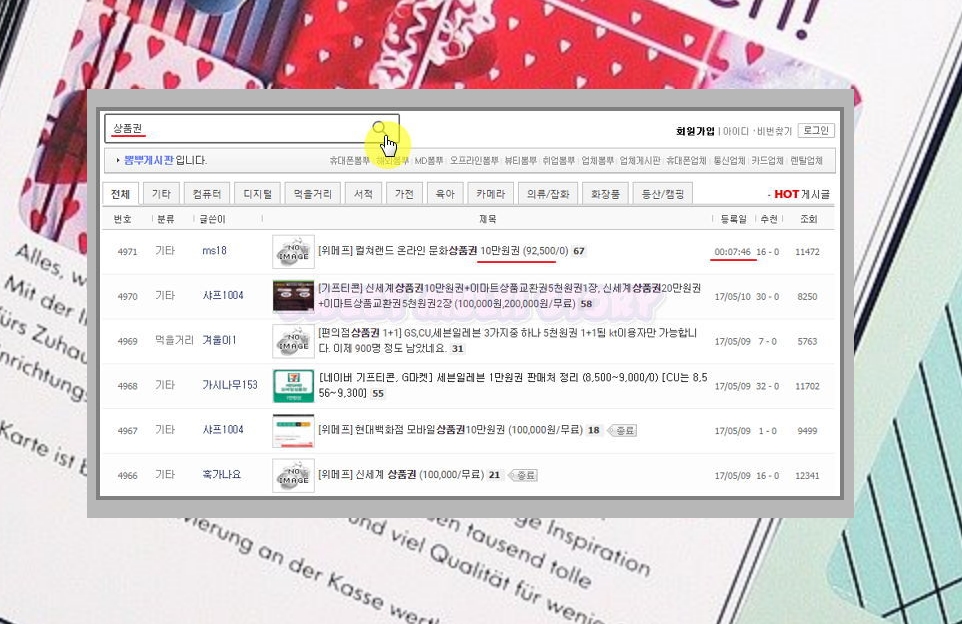962x624 pixels.
Task: Open the 카드업체 link
Action: (x=767, y=160)
